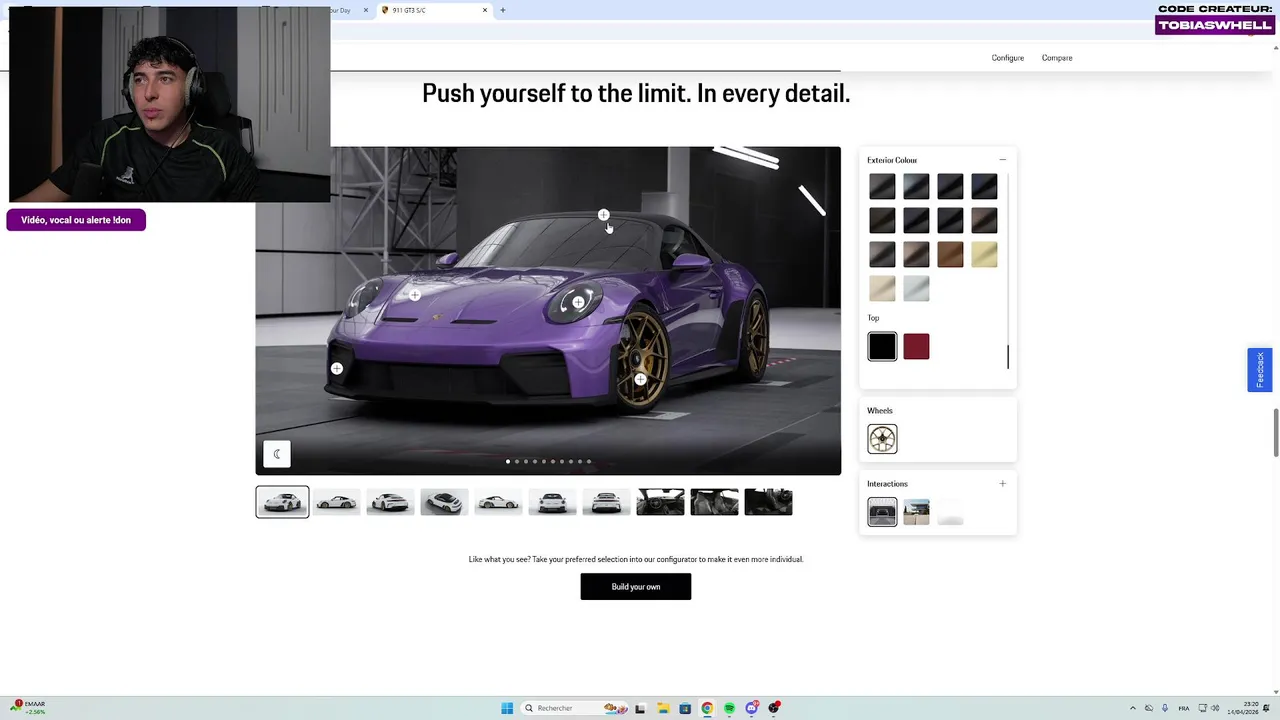Click the taskbar Rechercher search box

coord(575,708)
